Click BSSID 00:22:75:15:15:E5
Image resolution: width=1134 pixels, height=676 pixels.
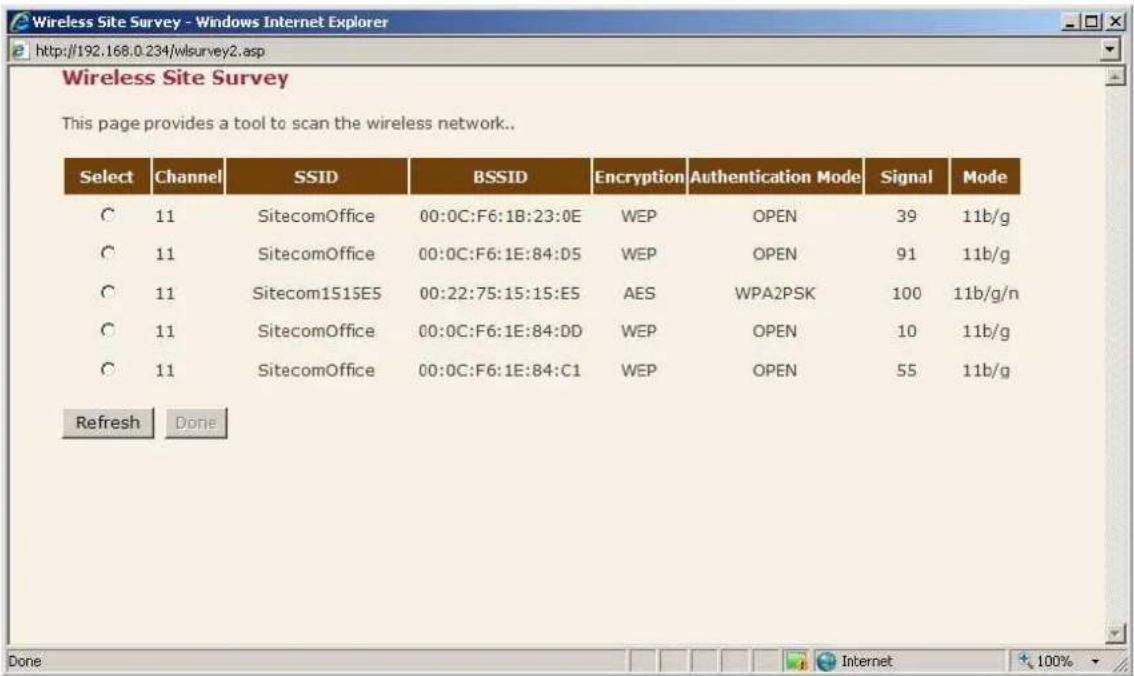pyautogui.click(x=500, y=294)
